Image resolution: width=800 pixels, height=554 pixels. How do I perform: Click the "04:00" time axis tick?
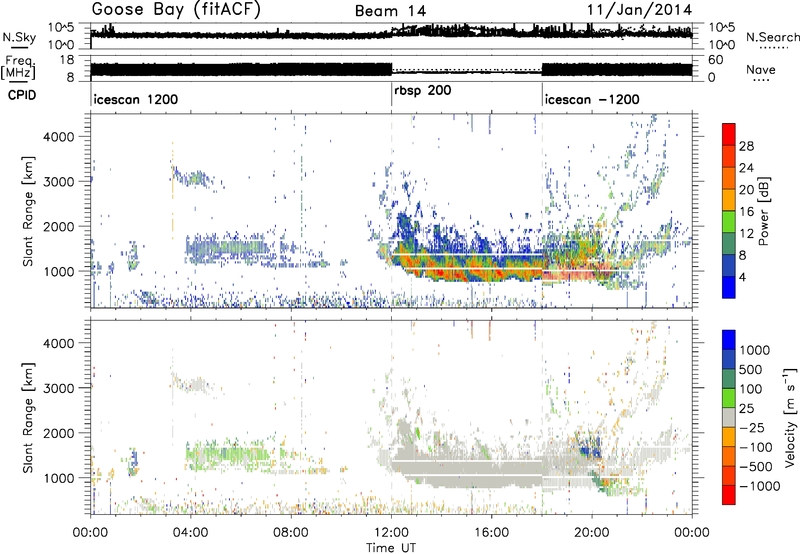tap(190, 533)
